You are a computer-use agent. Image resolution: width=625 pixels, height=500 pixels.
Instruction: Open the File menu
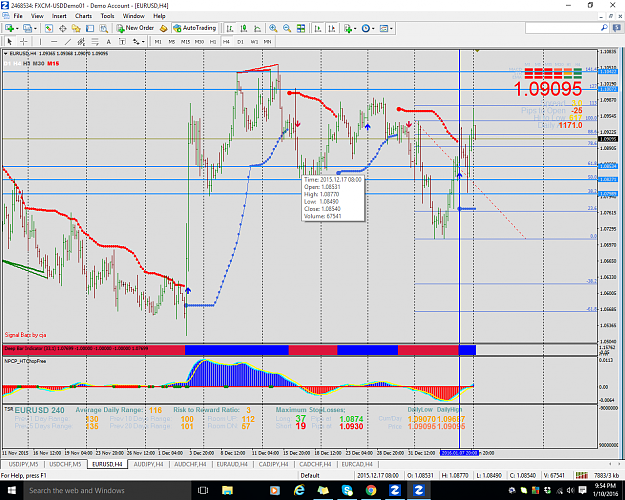click(18, 16)
